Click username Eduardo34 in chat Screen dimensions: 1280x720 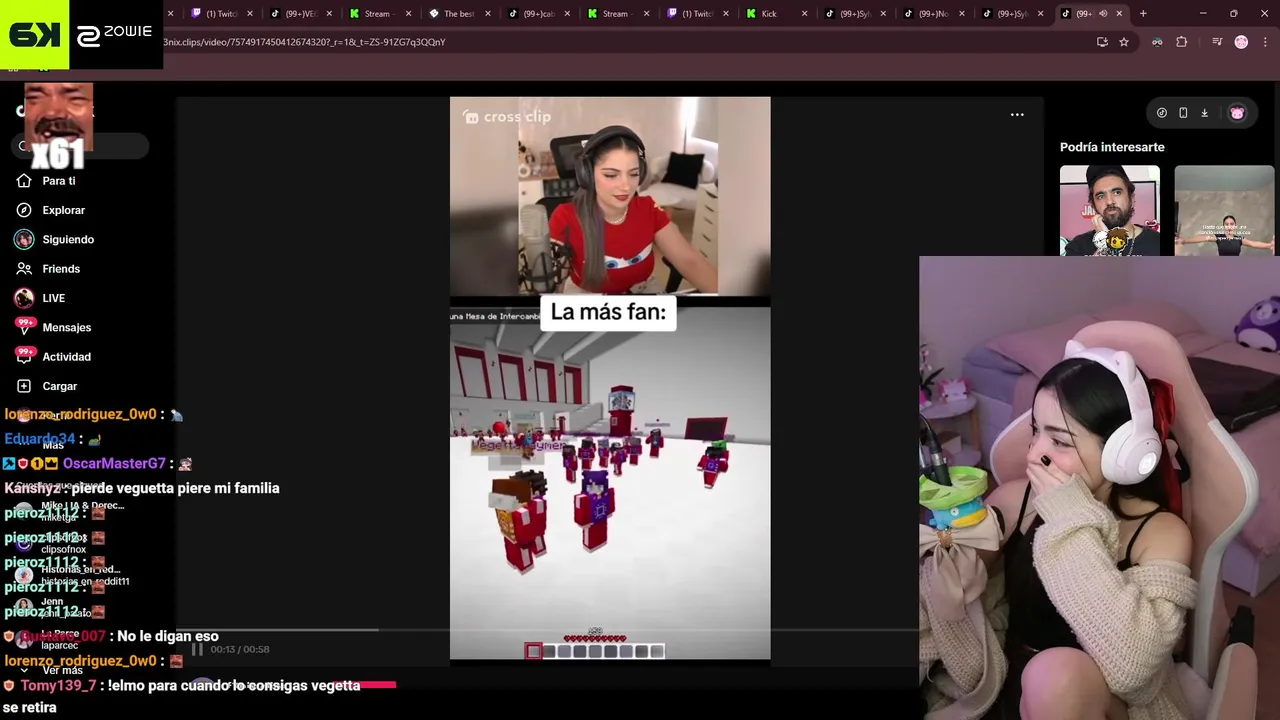pyautogui.click(x=40, y=439)
